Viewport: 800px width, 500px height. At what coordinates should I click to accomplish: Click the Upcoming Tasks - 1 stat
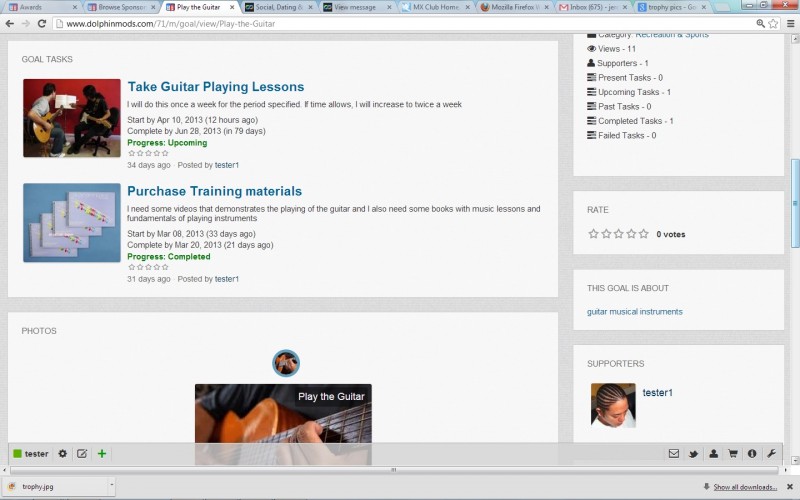pos(629,92)
